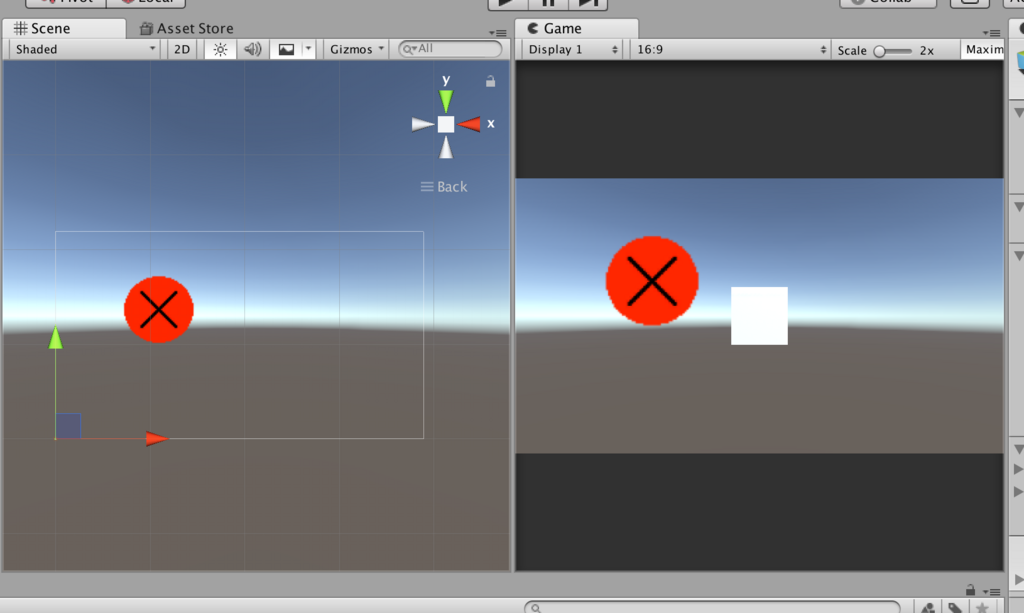Open the bottom panel options menu
1024x613 pixels.
click(991, 591)
